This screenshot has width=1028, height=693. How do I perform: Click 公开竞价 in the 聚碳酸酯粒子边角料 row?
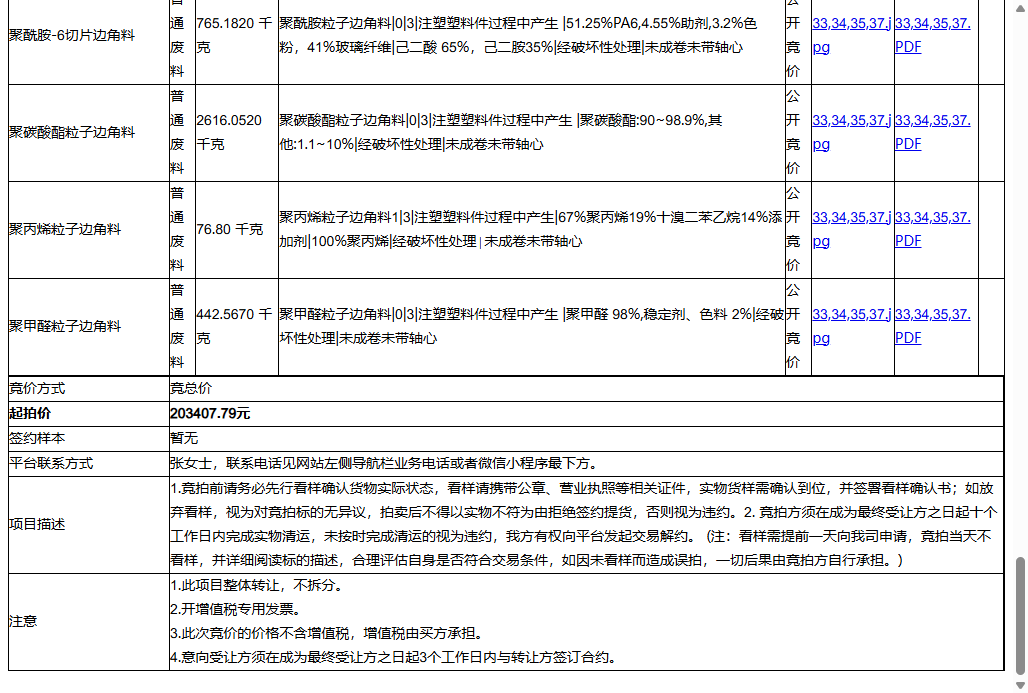(793, 132)
